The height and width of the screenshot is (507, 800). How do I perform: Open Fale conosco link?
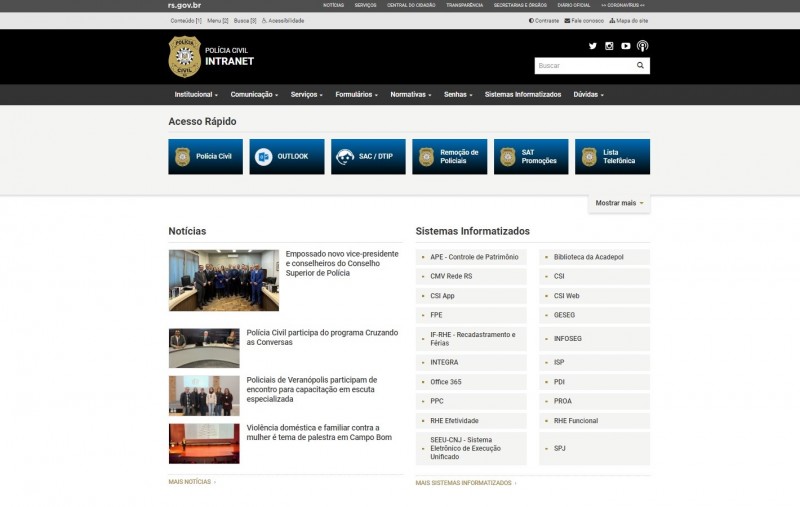(584, 21)
